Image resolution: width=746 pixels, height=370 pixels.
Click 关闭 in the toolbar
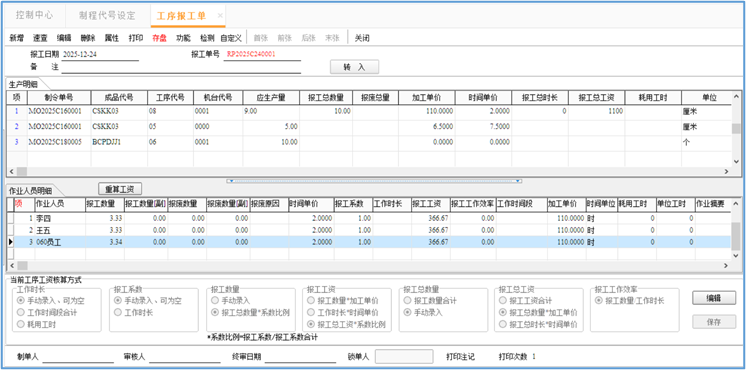click(x=362, y=39)
